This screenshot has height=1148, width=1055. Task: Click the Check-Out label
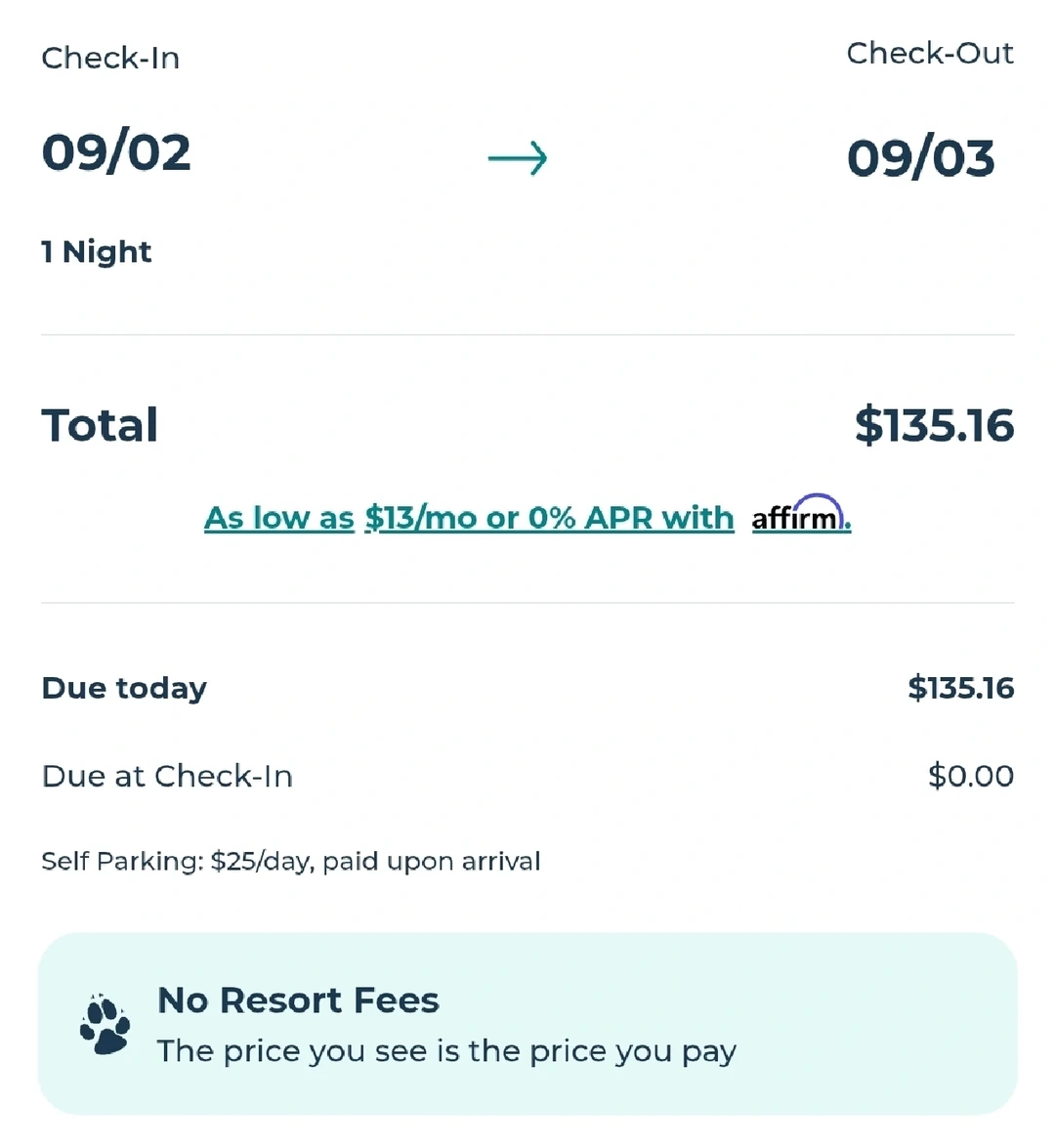click(929, 53)
